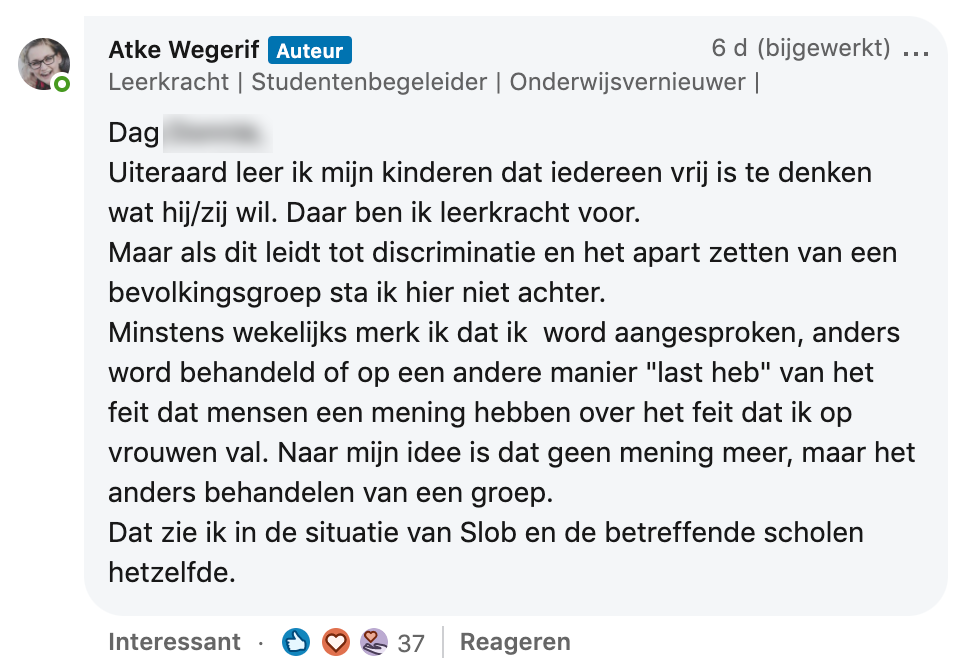Click Reageren to reply to the comment
The height and width of the screenshot is (668, 964).
(515, 642)
